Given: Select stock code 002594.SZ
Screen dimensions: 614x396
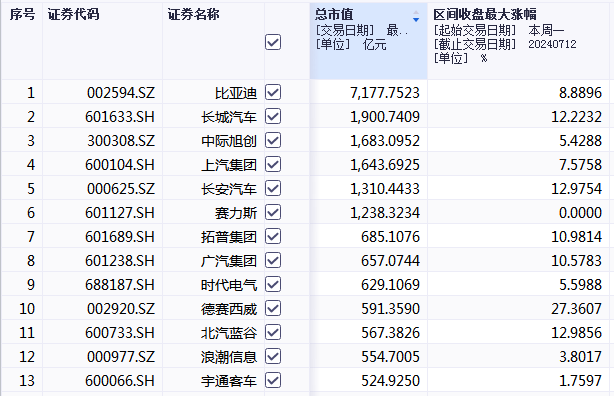Looking at the screenshot, I should 121,93.
